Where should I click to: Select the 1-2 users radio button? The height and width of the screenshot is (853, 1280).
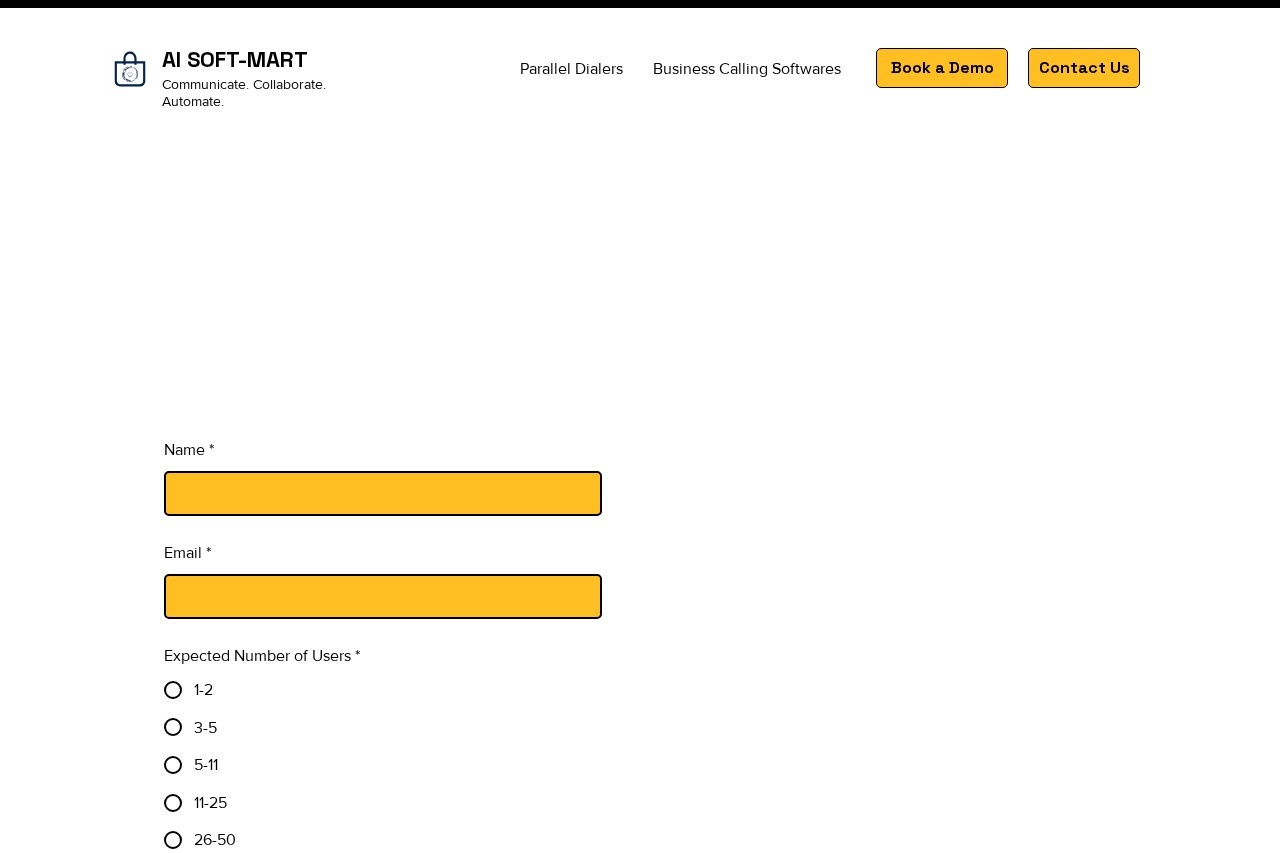(173, 690)
